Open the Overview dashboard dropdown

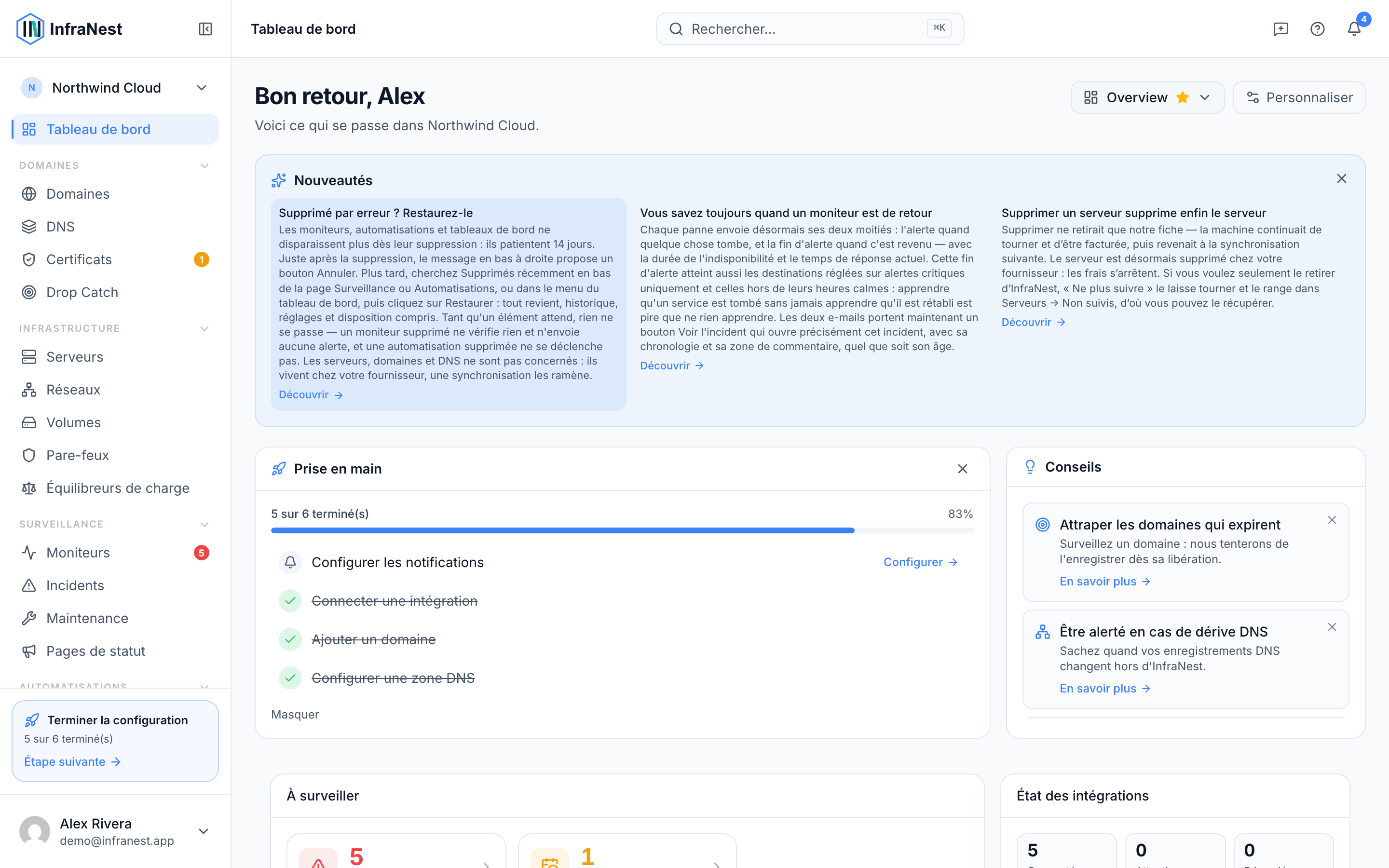point(1147,97)
